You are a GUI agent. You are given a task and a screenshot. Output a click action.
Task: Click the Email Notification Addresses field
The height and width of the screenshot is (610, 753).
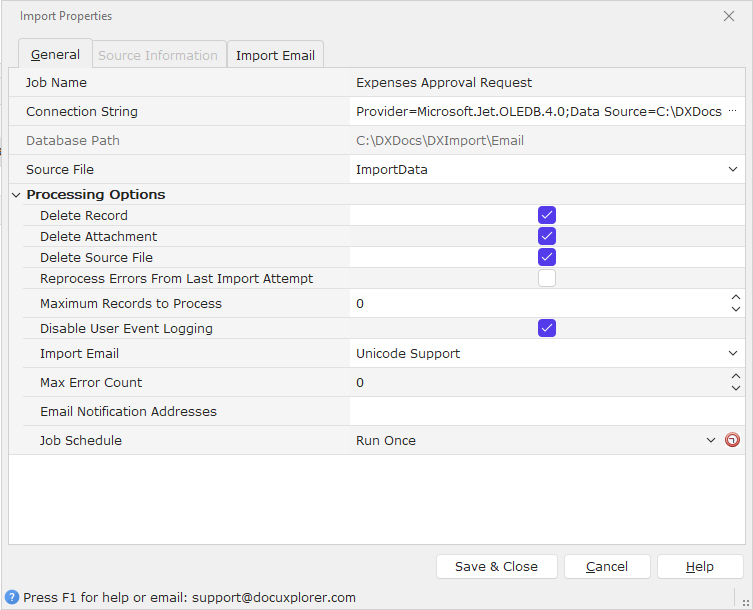click(545, 411)
